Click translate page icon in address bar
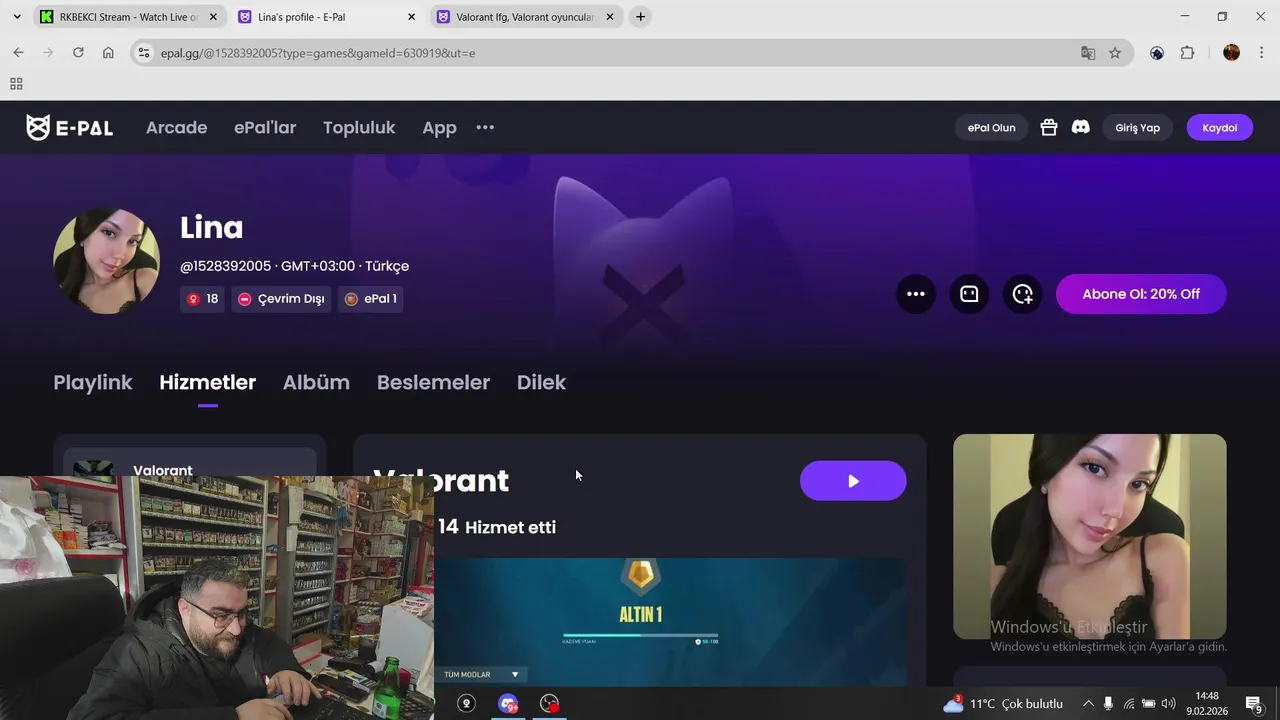The height and width of the screenshot is (720, 1280). coord(1088,53)
